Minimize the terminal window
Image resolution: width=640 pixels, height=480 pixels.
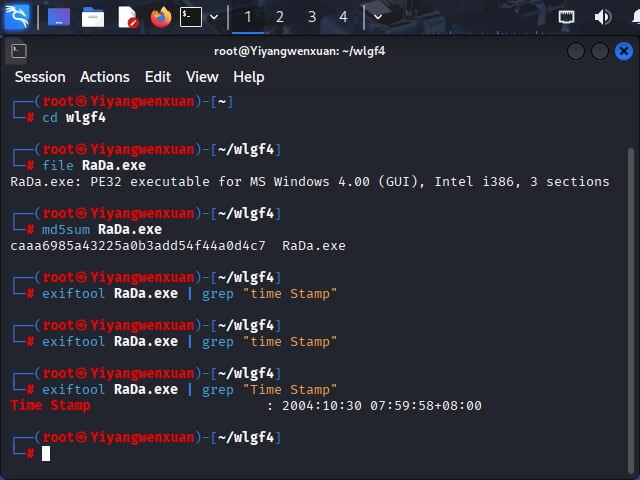tap(576, 51)
